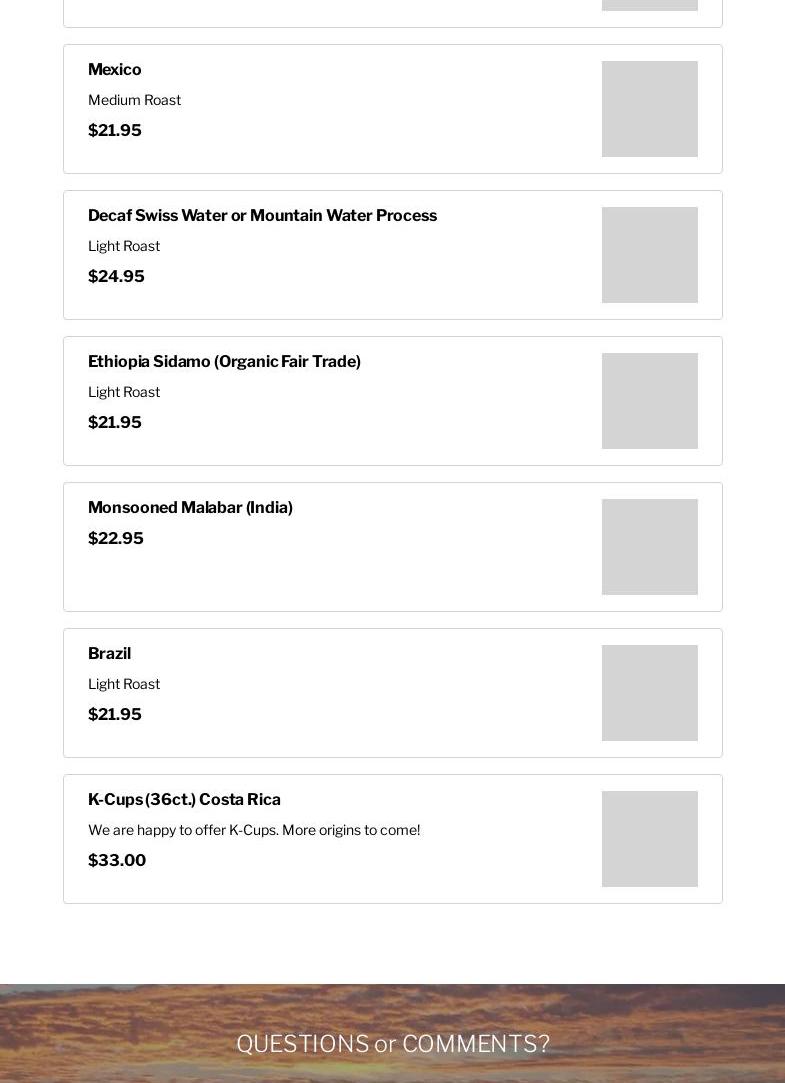The width and height of the screenshot is (785, 1083).
Task: Open the Brazil coffee listing
Action: (109, 654)
